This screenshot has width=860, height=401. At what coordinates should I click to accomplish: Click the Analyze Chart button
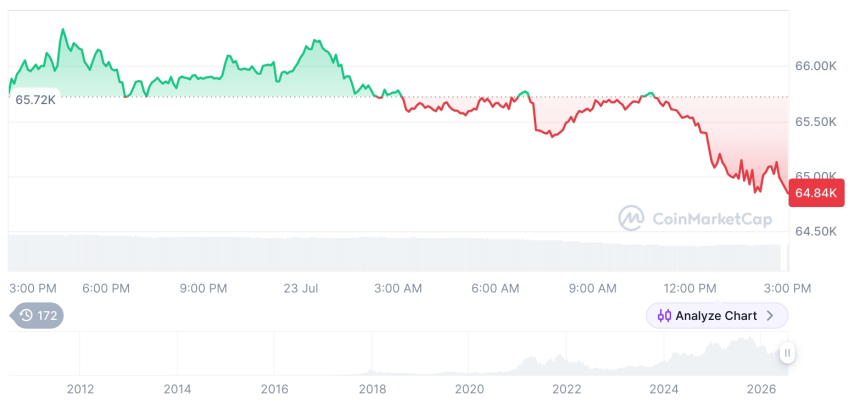(717, 316)
